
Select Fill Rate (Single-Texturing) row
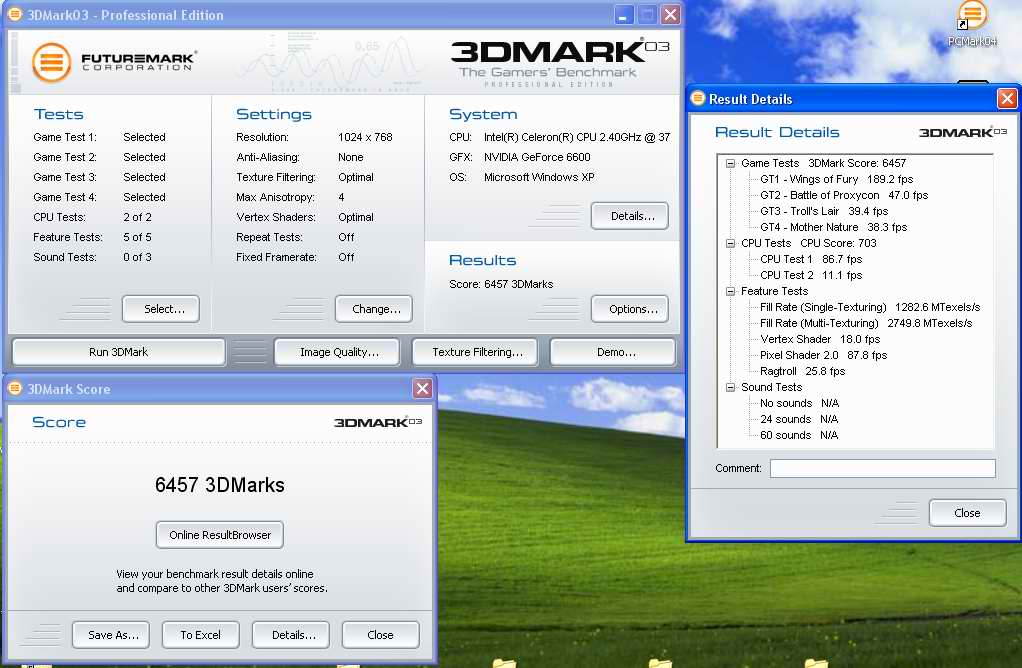click(x=870, y=307)
